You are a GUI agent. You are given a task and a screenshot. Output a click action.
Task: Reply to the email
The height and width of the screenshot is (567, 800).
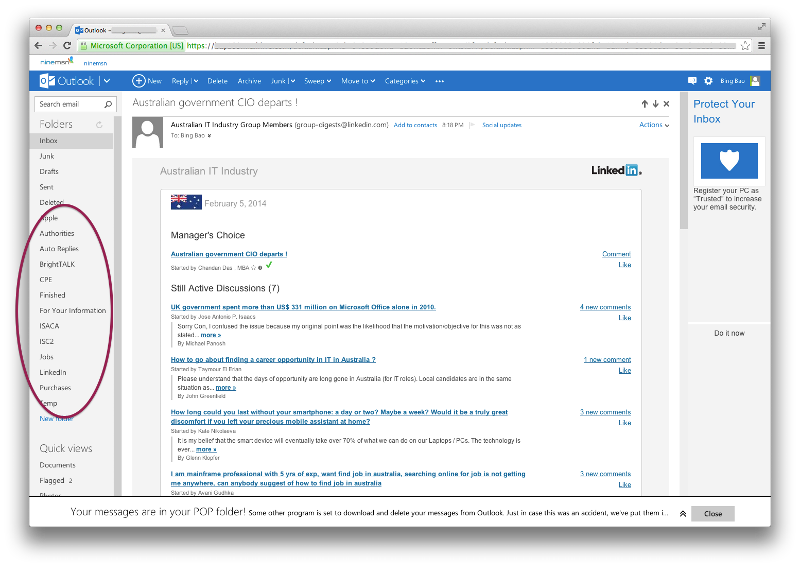tap(180, 81)
